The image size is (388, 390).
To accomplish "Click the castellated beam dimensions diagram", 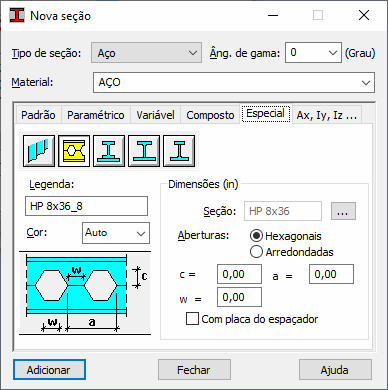I will pyautogui.click(x=85, y=293).
